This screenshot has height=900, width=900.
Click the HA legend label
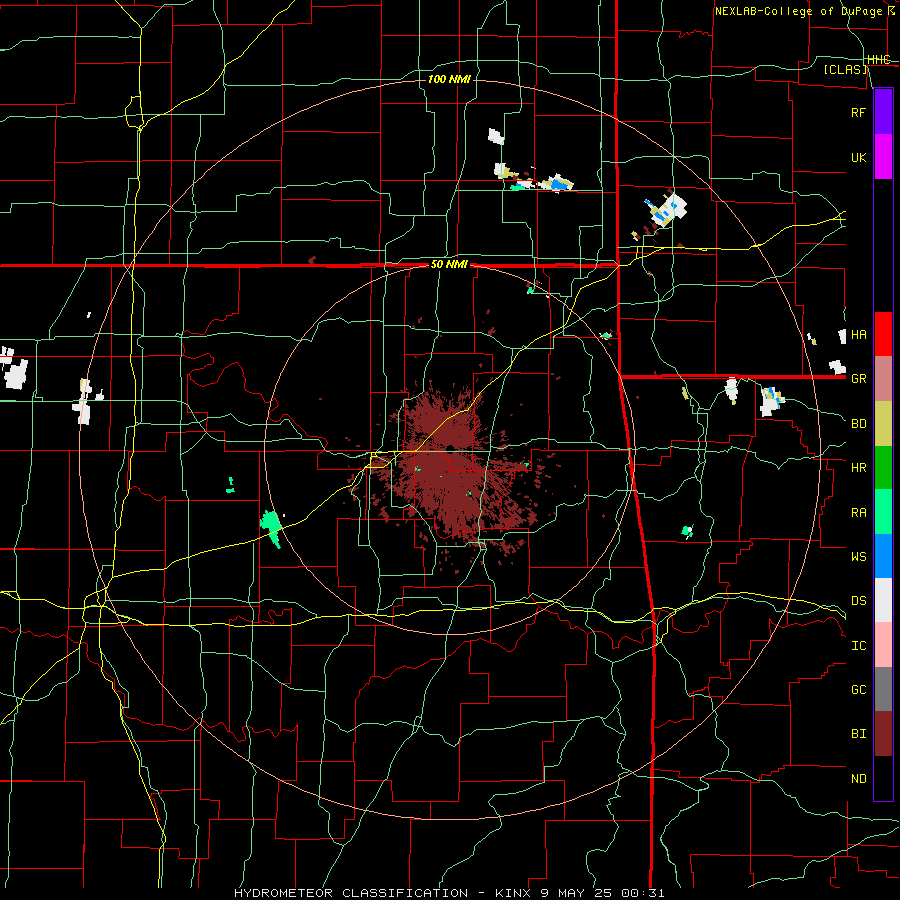tap(859, 334)
